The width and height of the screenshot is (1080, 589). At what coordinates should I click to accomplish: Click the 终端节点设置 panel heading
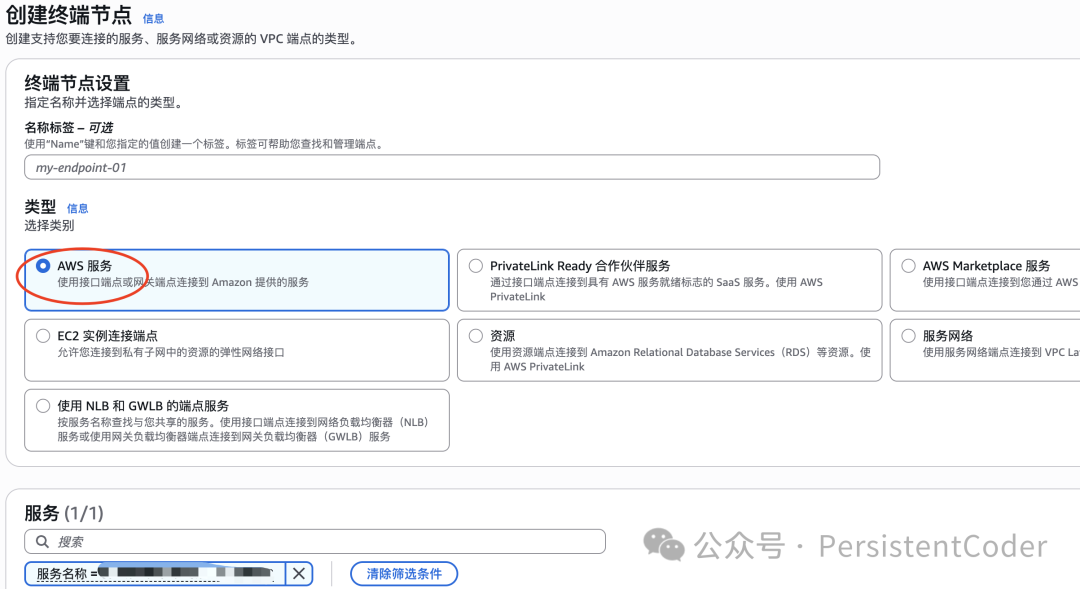coord(77,83)
